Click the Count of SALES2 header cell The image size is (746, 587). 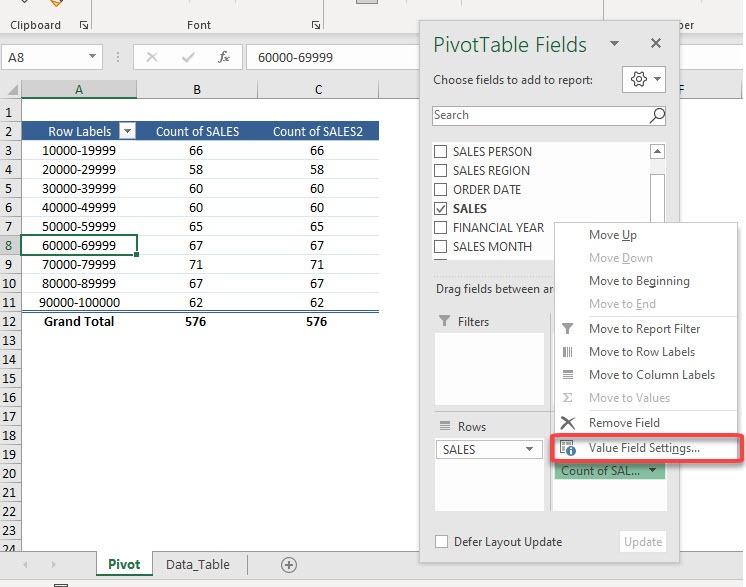tap(318, 131)
